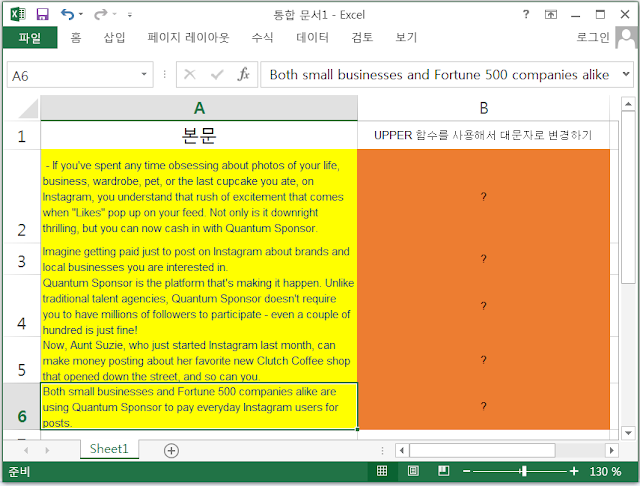The image size is (640, 486).
Task: Open the 보기 ribbon tab
Action: pos(406,38)
